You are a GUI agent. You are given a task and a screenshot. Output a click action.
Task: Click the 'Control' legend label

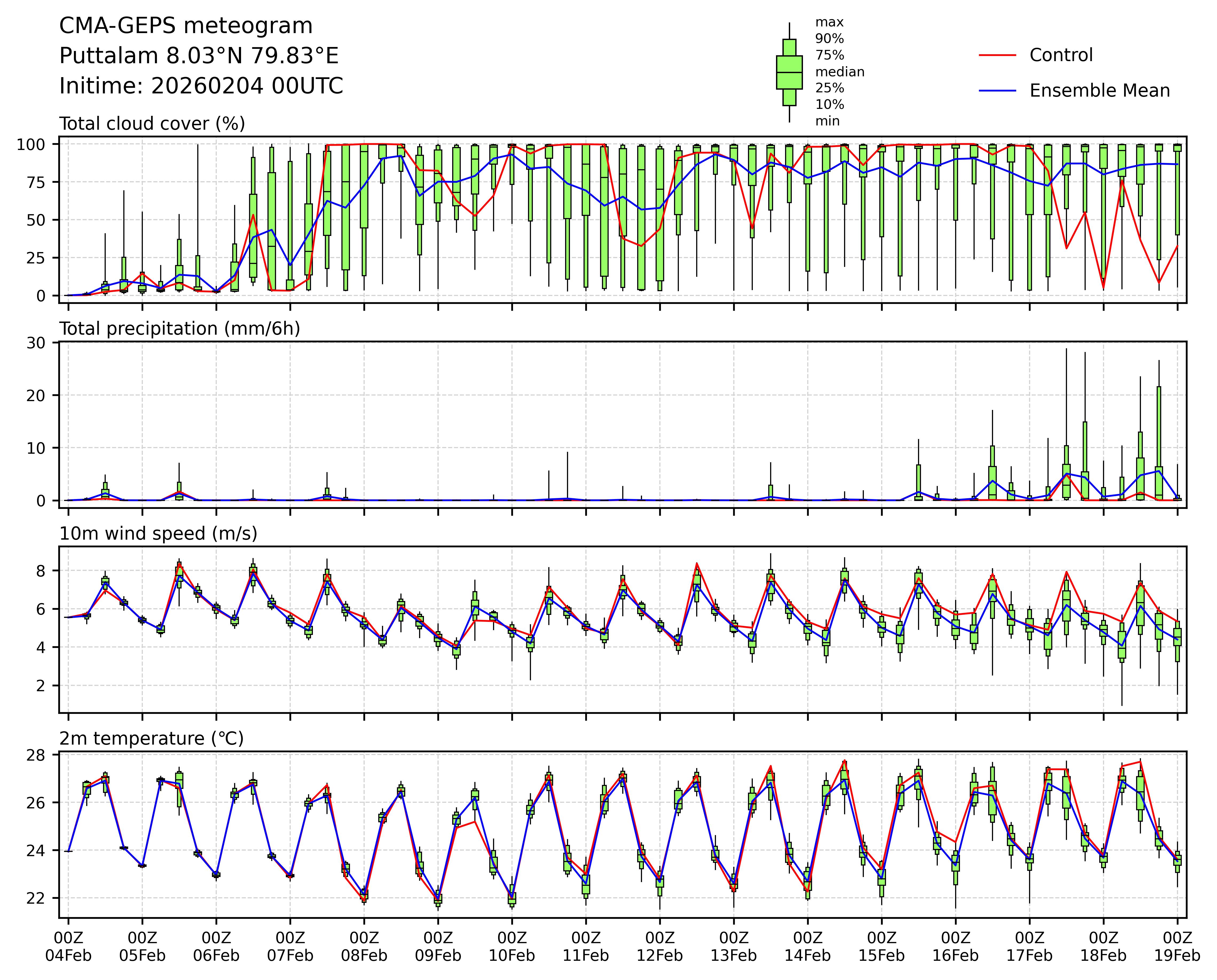1061,55
